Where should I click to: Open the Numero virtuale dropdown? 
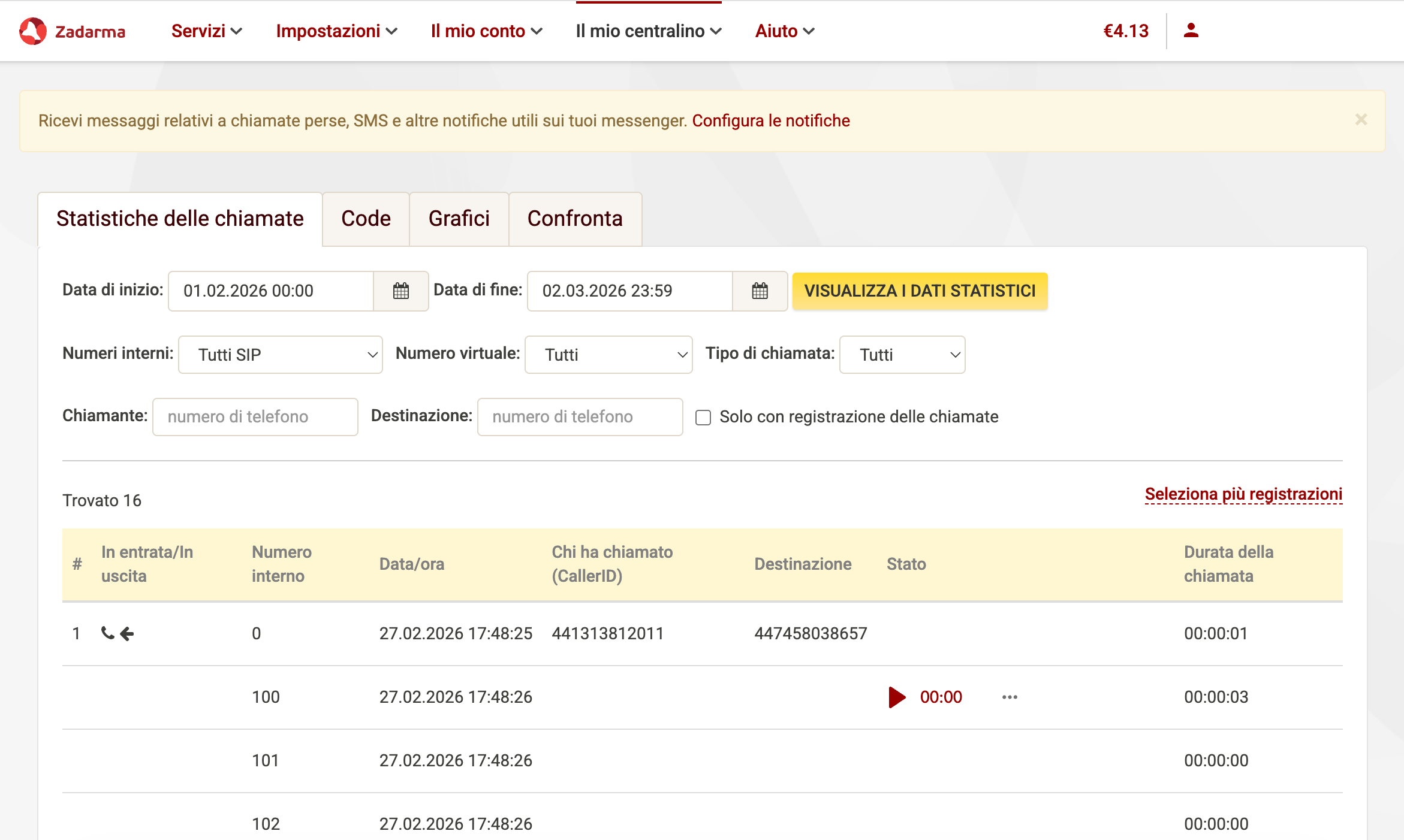tap(608, 355)
